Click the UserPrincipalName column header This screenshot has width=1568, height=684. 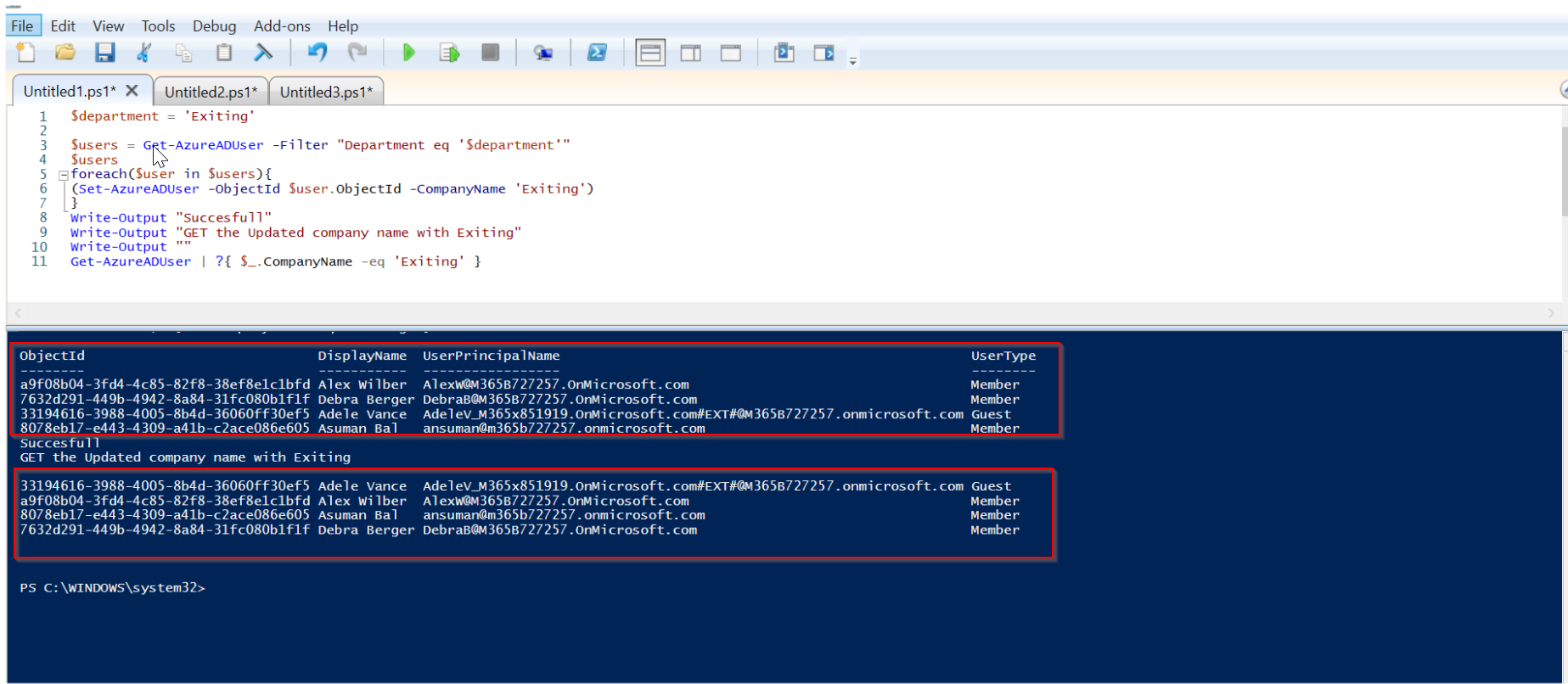pyautogui.click(x=492, y=356)
